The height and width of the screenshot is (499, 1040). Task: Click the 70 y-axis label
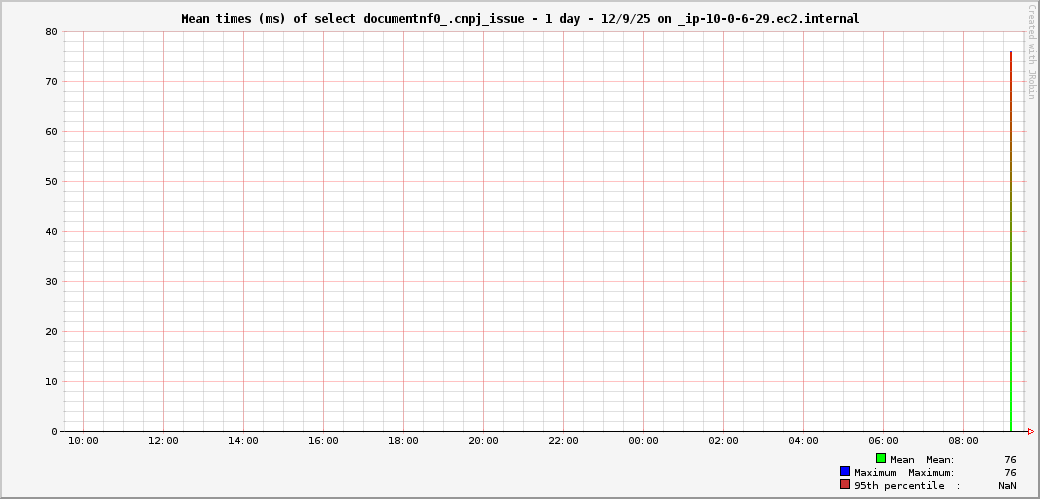[x=52, y=82]
